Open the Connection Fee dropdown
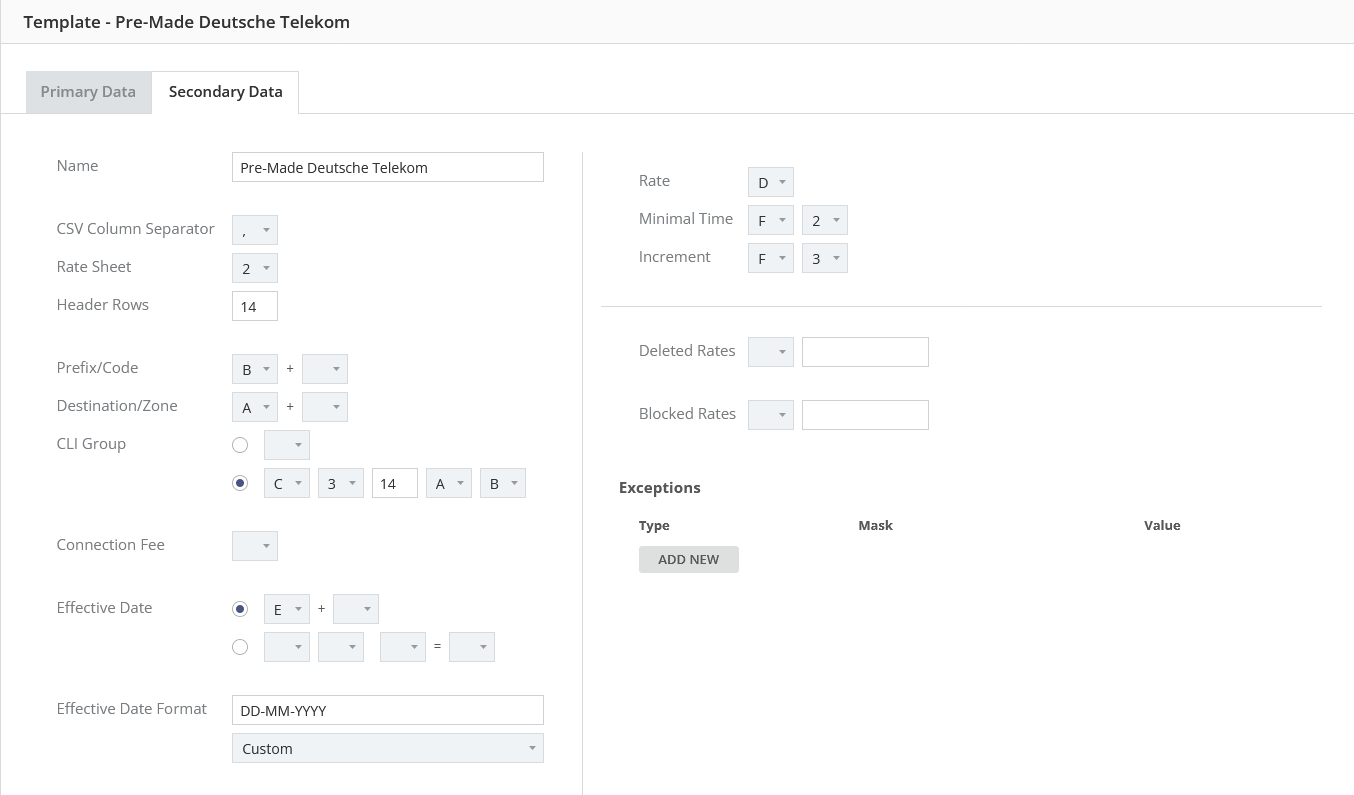Screen dimensions: 1354x795 pyautogui.click(x=254, y=546)
